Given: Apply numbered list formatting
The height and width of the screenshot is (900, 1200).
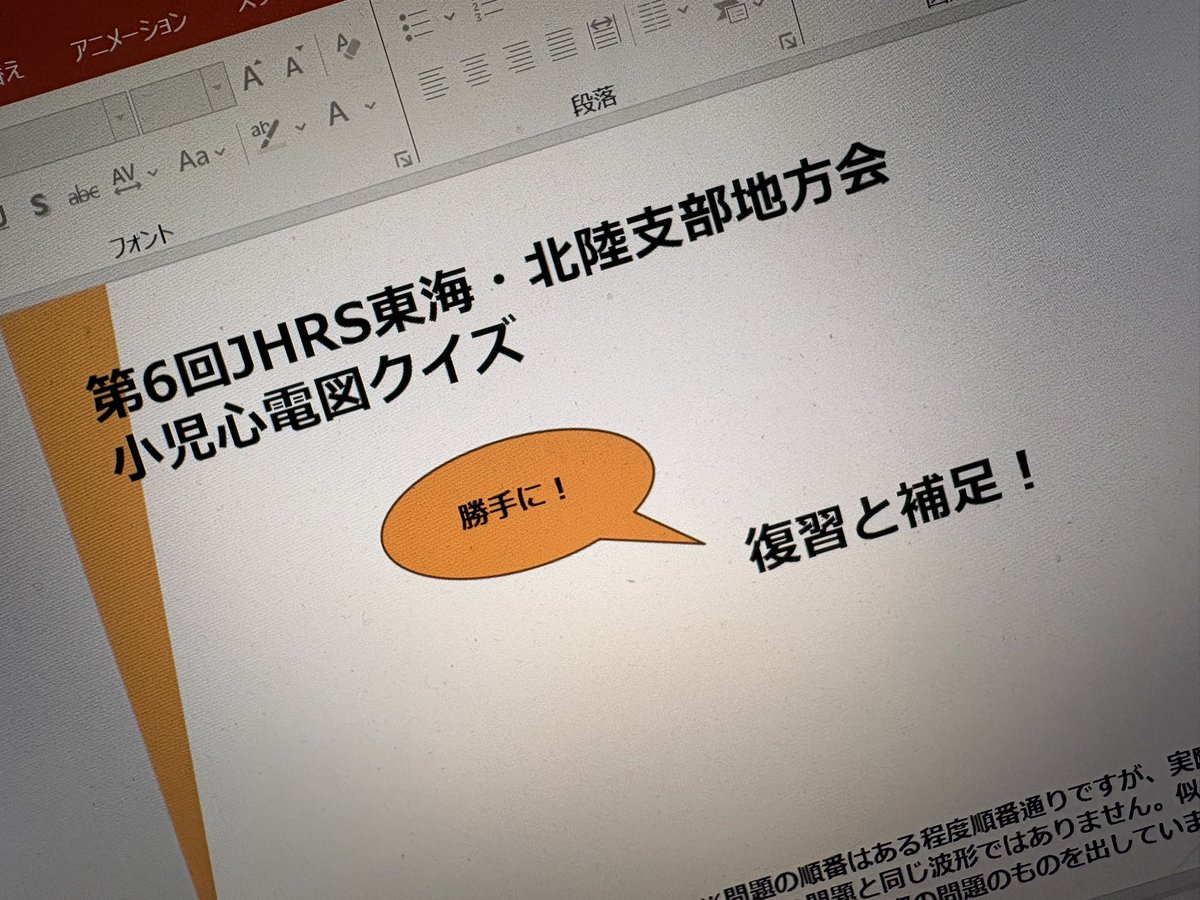Looking at the screenshot, I should click(x=488, y=8).
